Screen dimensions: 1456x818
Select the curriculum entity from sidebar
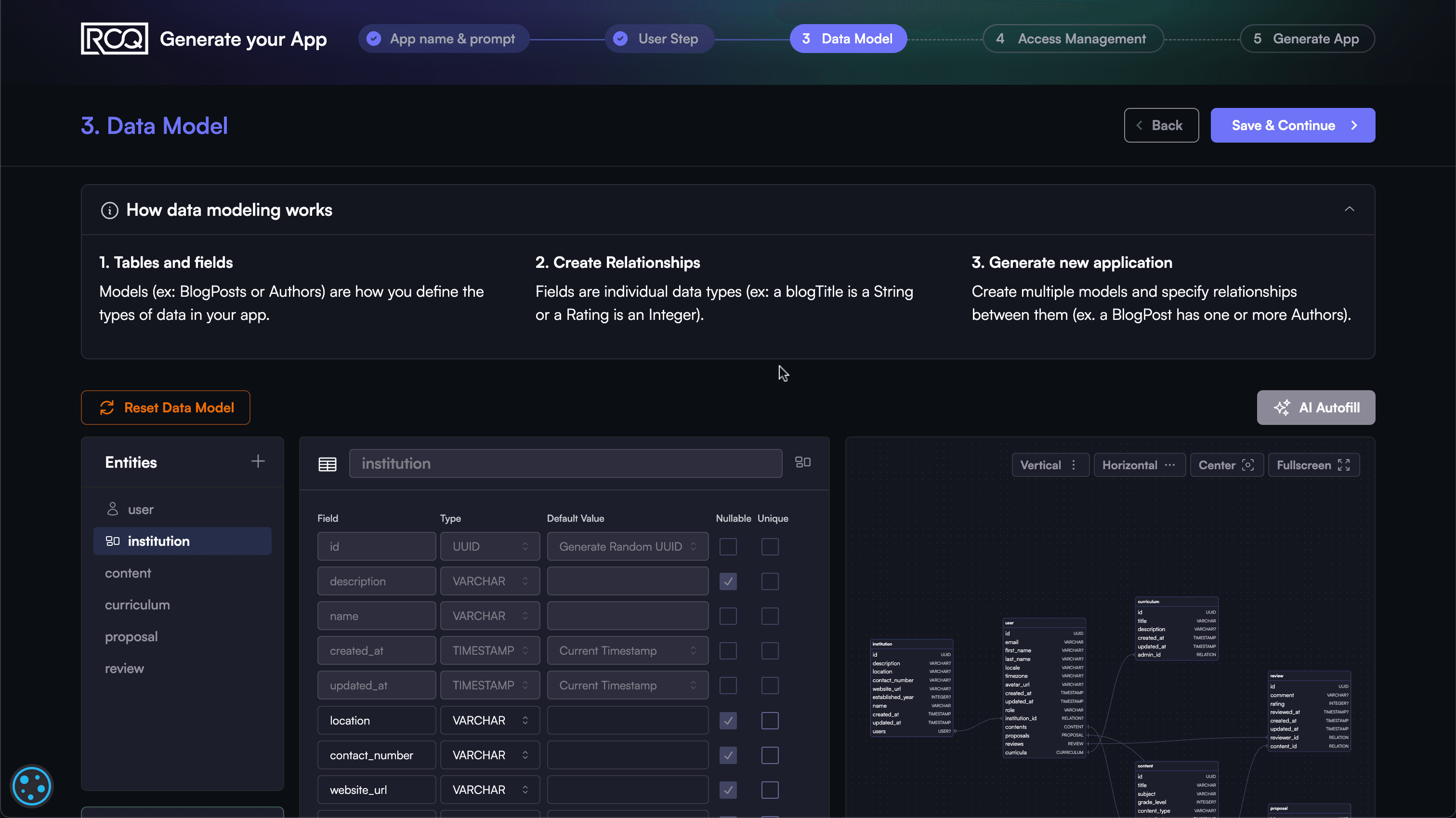[x=137, y=604]
